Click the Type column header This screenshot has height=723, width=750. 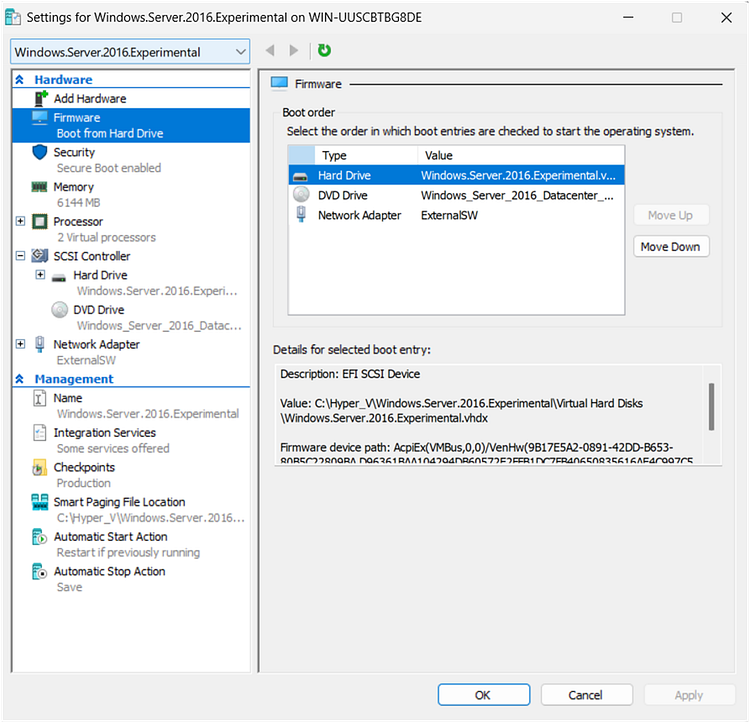point(366,155)
